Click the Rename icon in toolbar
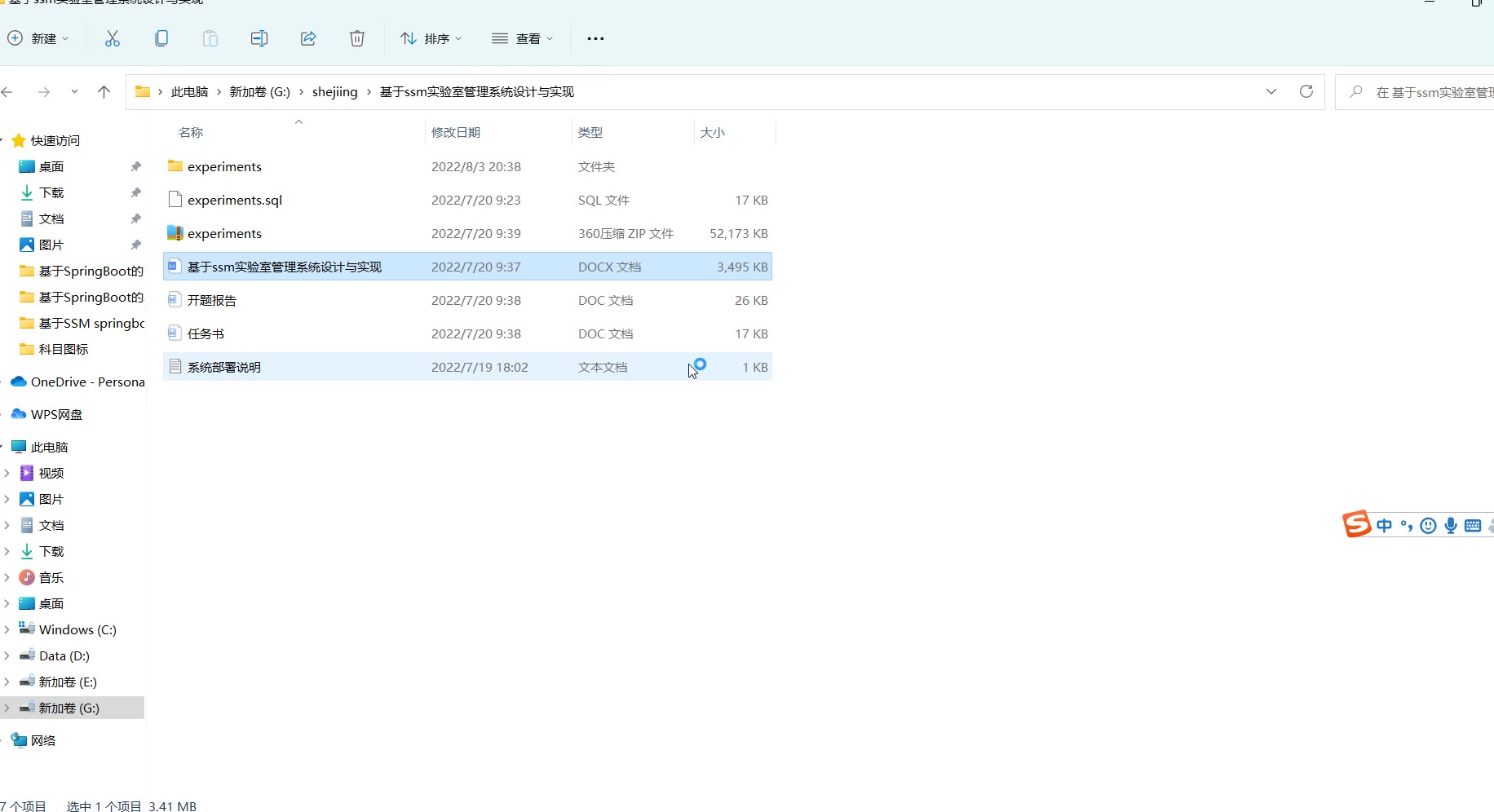1494x812 pixels. coord(259,38)
